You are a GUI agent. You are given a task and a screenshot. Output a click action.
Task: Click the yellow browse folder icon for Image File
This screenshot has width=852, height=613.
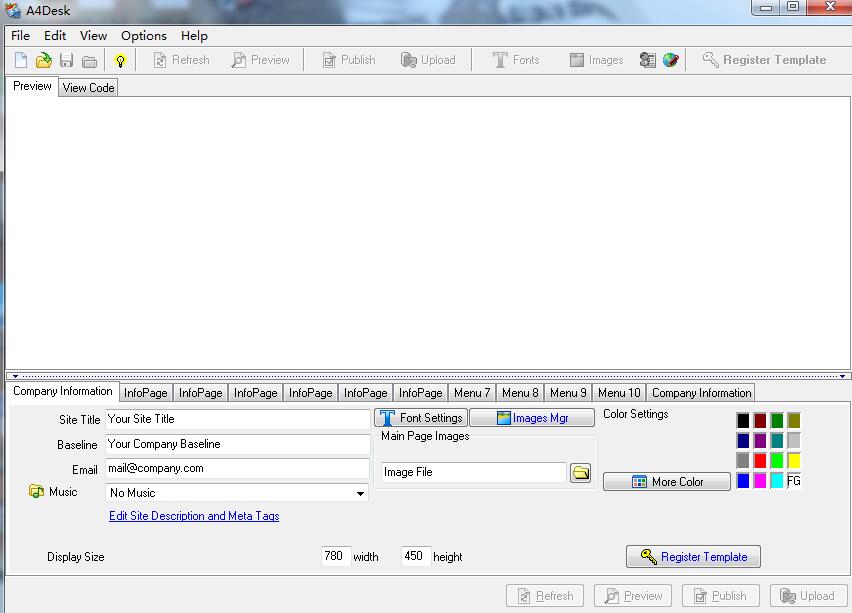[580, 473]
